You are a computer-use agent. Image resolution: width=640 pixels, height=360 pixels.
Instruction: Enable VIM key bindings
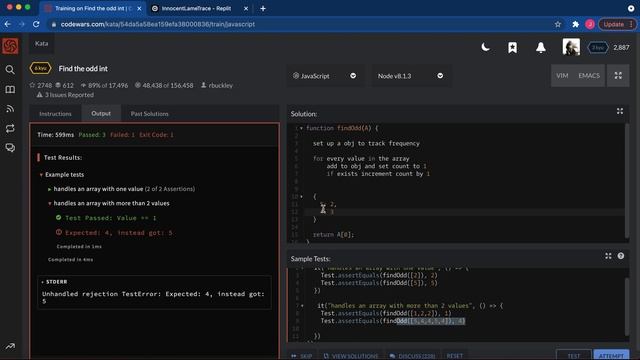pyautogui.click(x=562, y=76)
